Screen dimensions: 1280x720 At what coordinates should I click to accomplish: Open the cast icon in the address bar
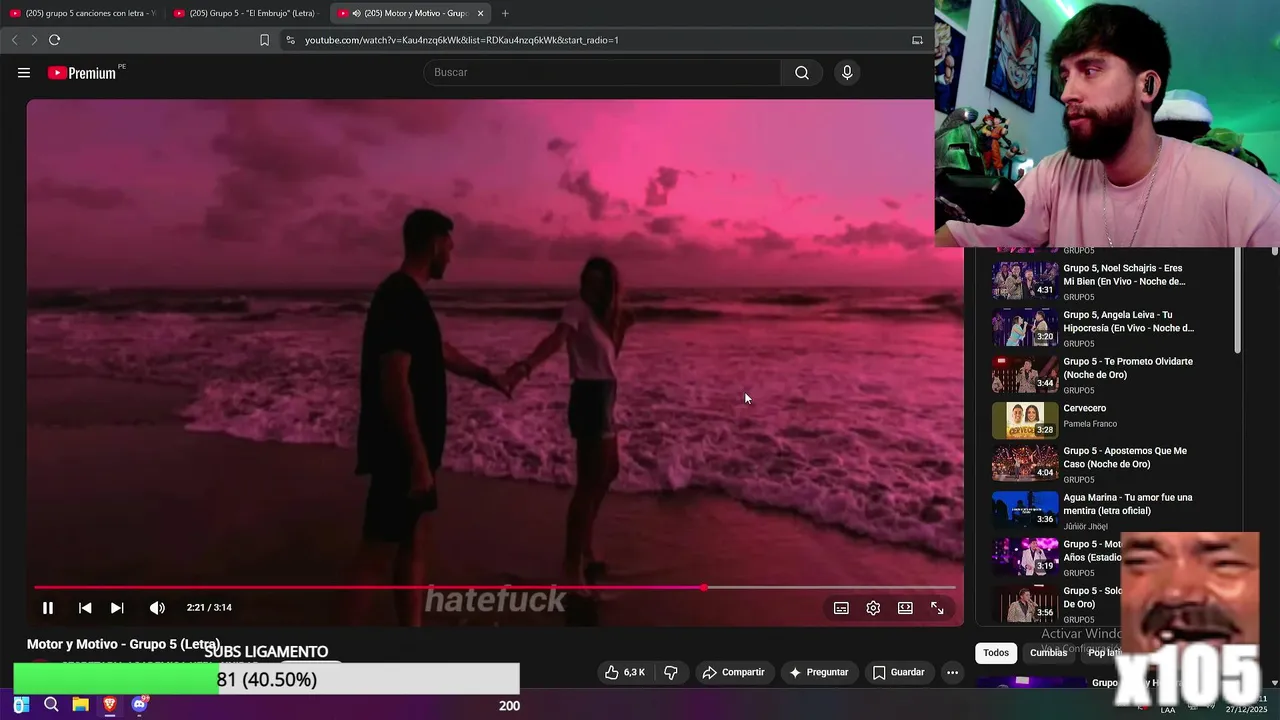(x=917, y=40)
